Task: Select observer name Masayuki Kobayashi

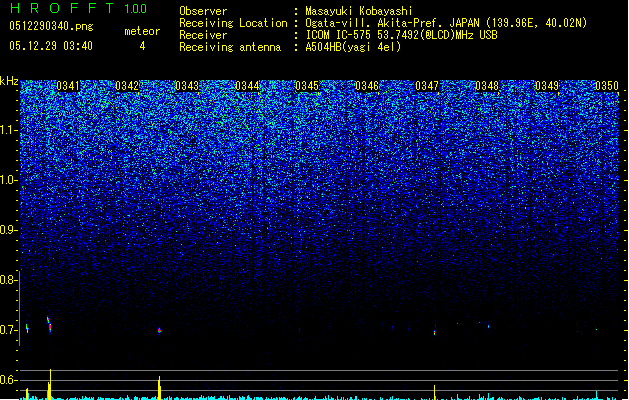Action: [x=359, y=11]
